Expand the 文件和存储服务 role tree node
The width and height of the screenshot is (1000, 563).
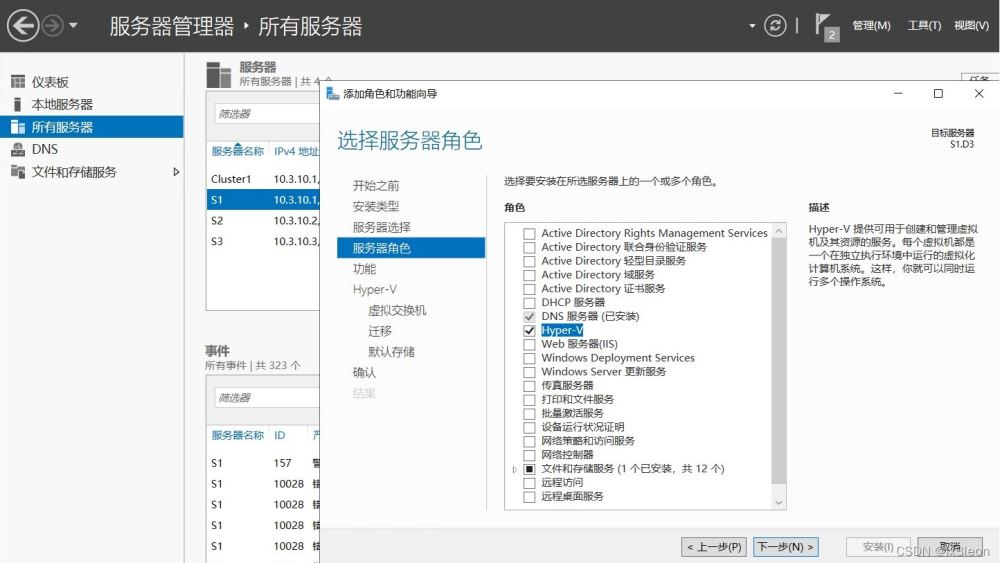[515, 469]
